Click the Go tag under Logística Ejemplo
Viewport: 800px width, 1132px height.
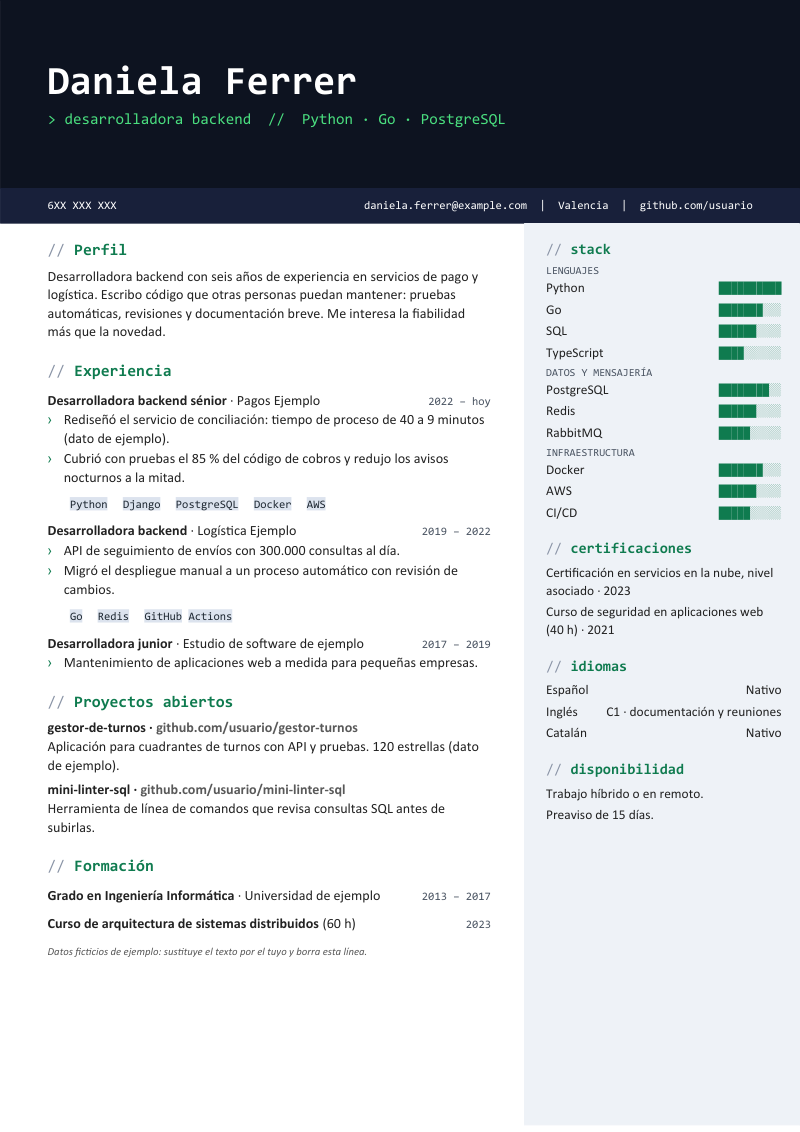(x=76, y=617)
